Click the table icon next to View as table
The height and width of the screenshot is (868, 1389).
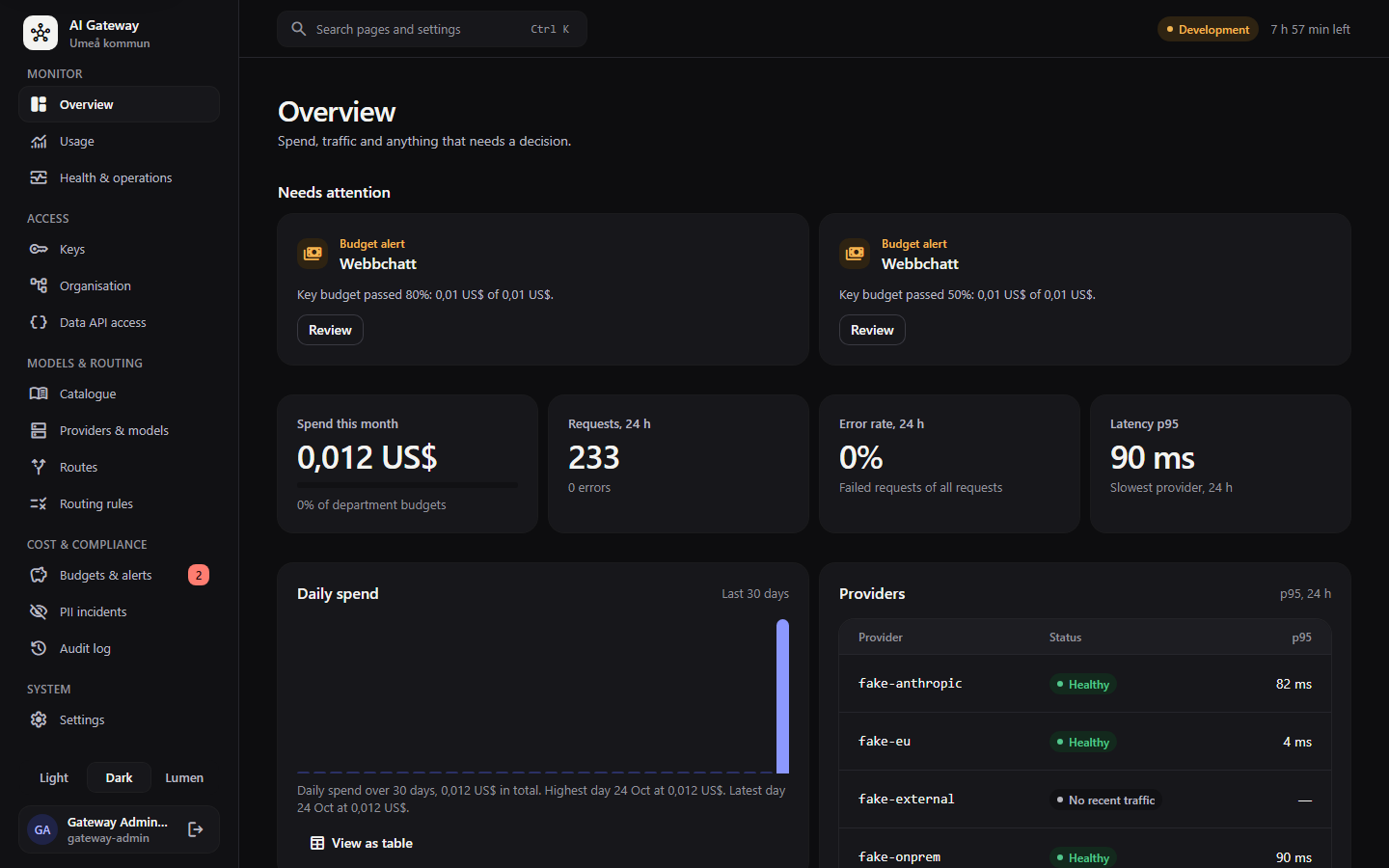point(317,843)
